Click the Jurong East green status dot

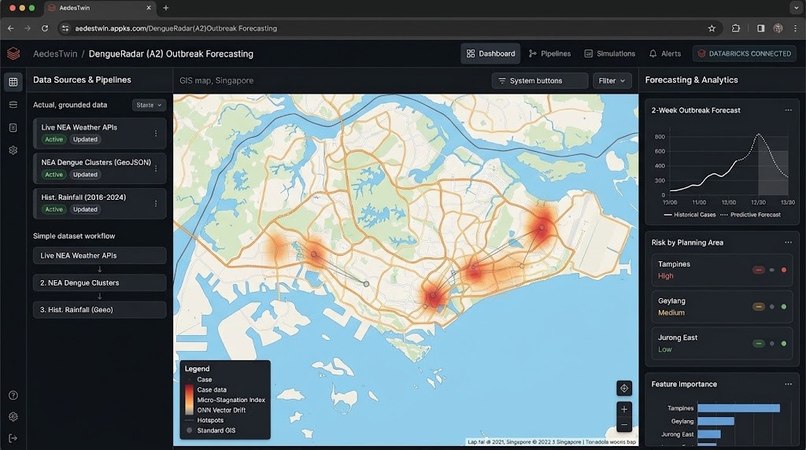coord(784,343)
